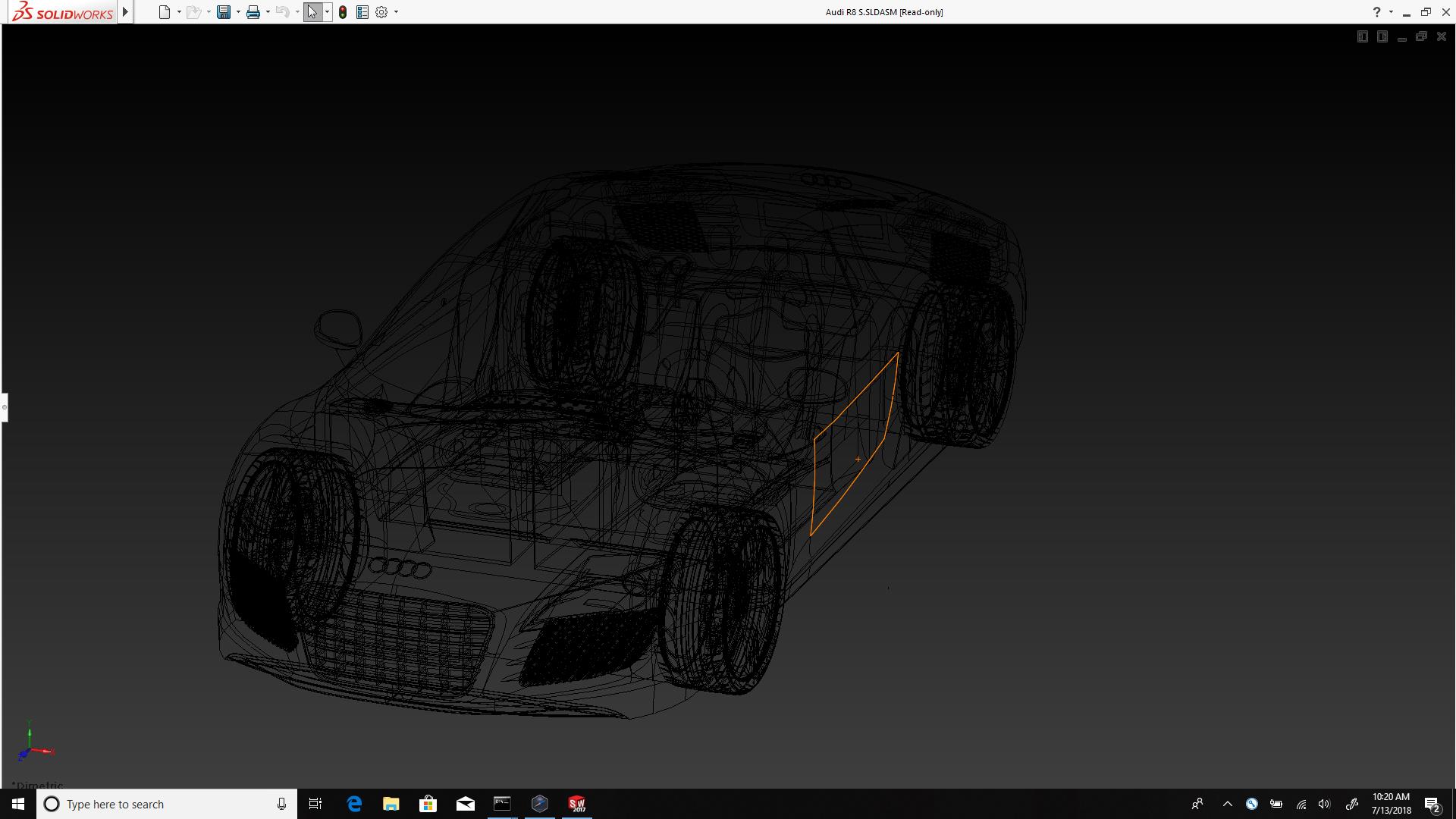Click the SolidWorks logo button

[x=62, y=12]
